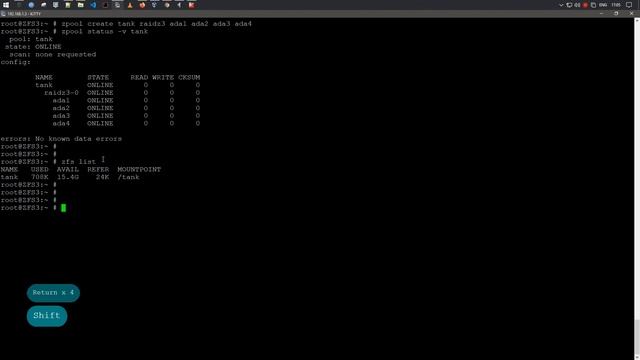Image resolution: width=640 pixels, height=360 pixels.
Task: Select the '15.4G' available value
Action: coord(68,177)
